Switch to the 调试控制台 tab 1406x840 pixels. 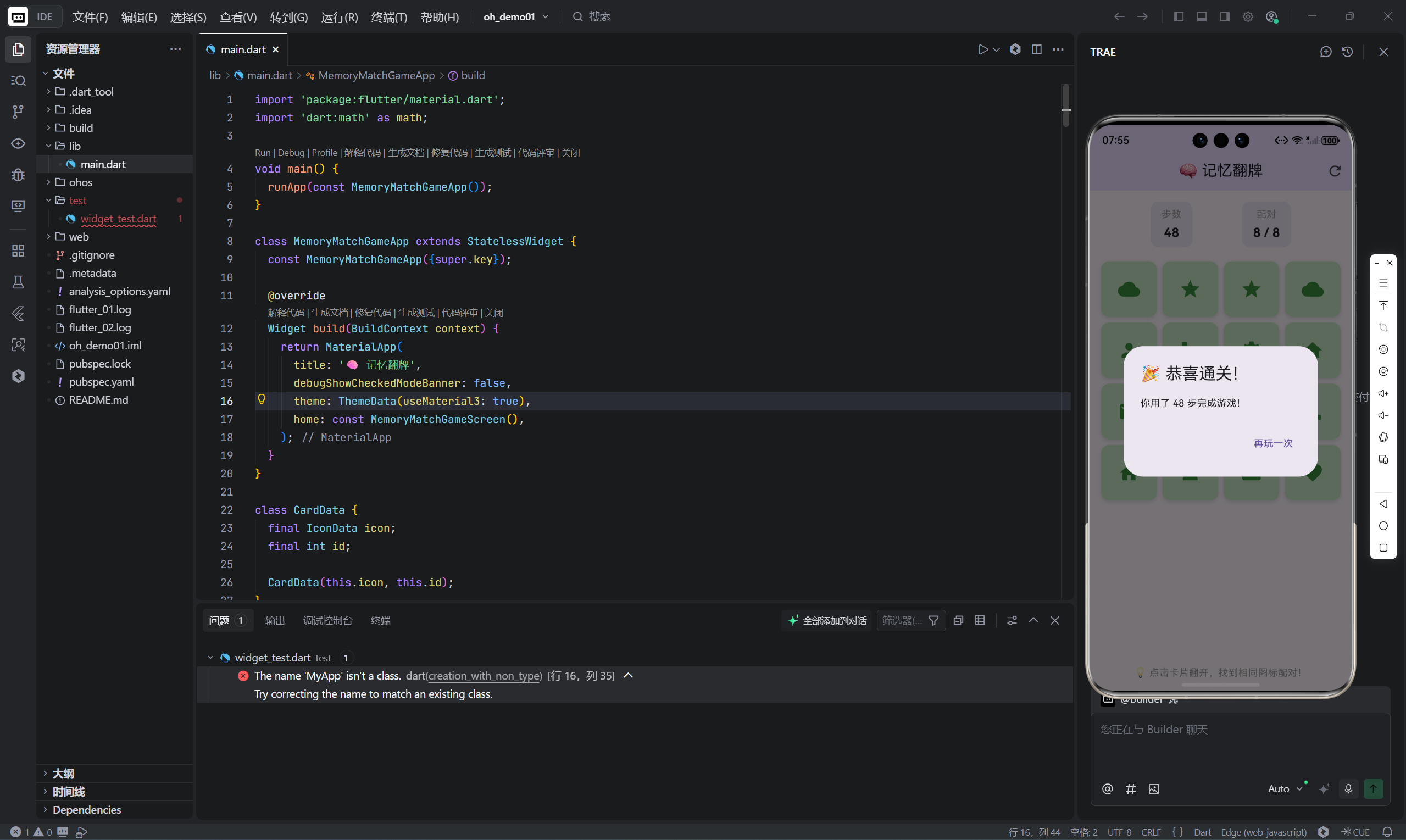pyautogui.click(x=327, y=620)
